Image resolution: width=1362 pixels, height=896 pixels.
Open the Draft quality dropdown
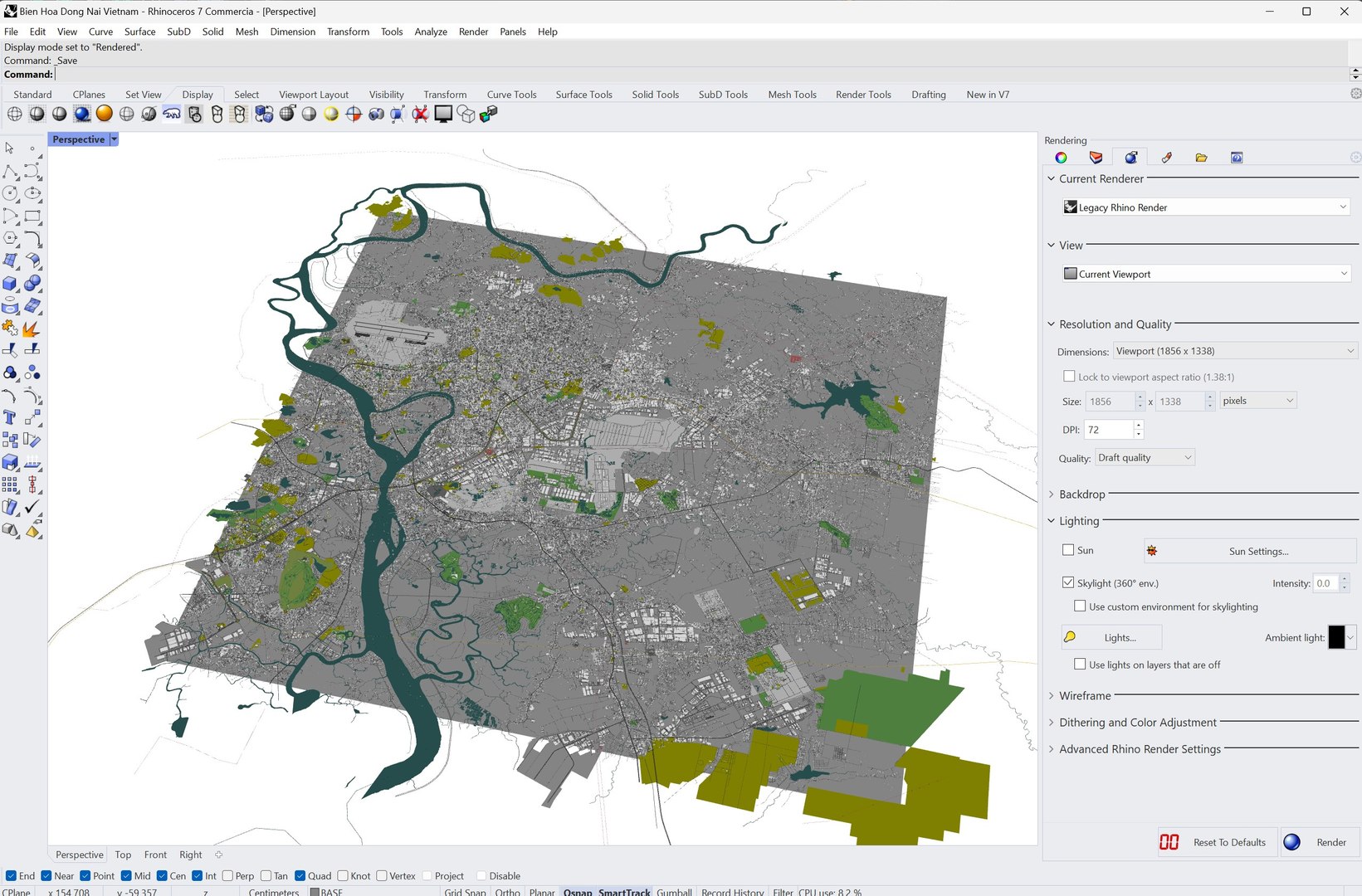pos(1145,458)
